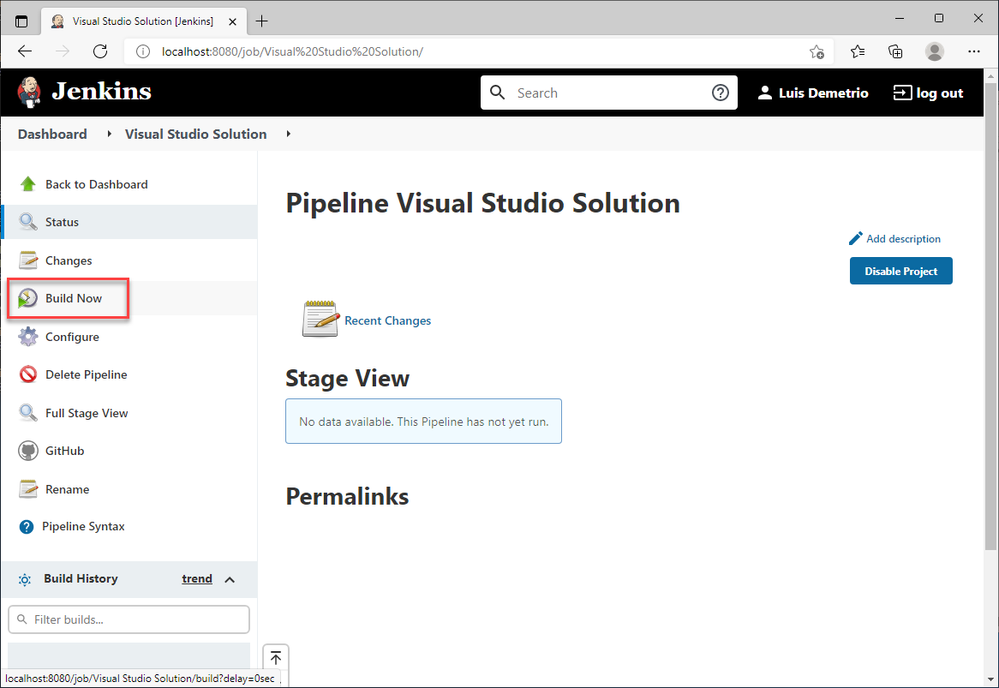
Task: Click the Pipeline Syntax question mark icon
Action: [26, 527]
